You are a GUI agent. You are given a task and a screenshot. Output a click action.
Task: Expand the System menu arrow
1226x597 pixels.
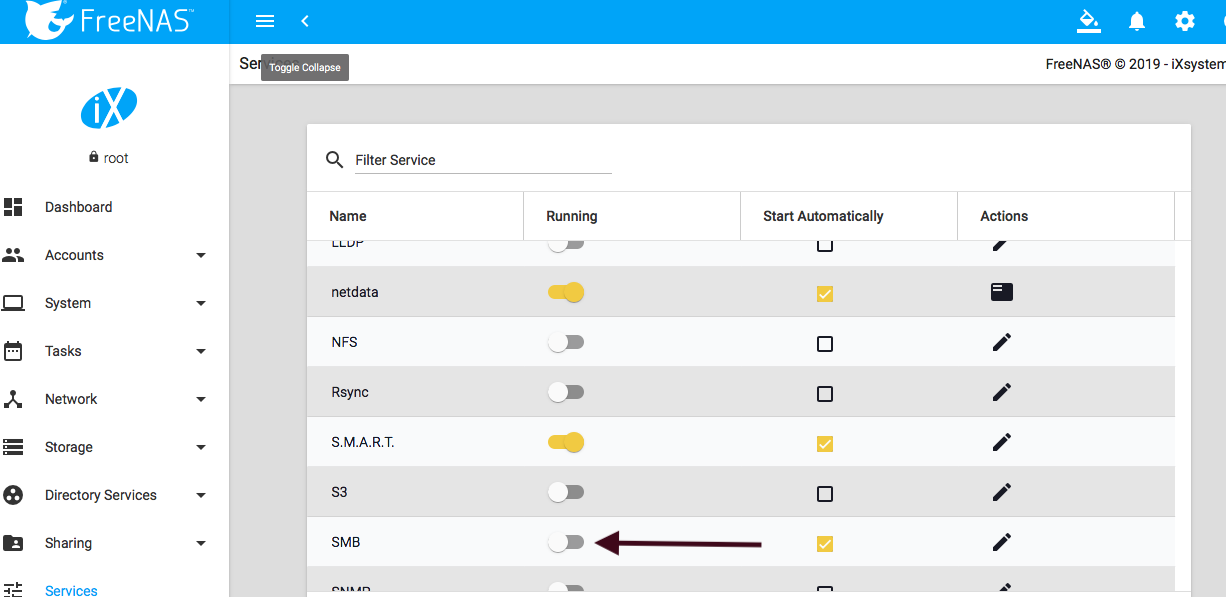point(201,304)
